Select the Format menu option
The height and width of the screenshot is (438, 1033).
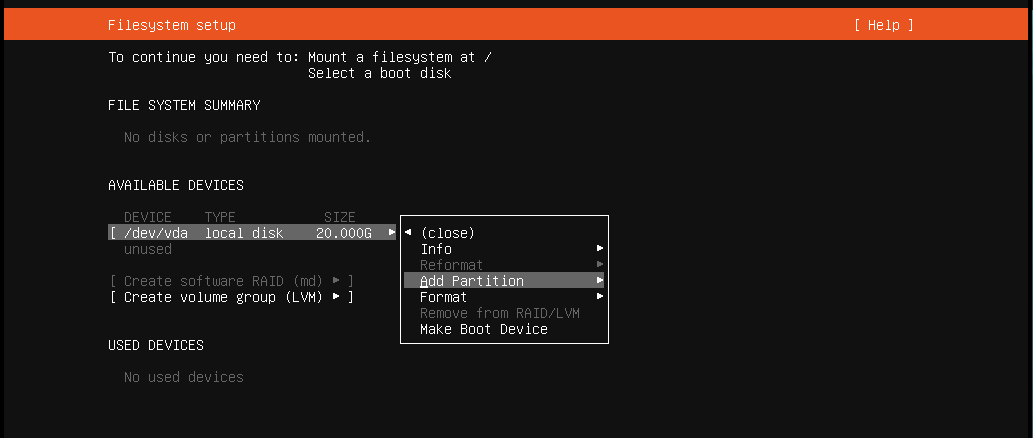[443, 296]
